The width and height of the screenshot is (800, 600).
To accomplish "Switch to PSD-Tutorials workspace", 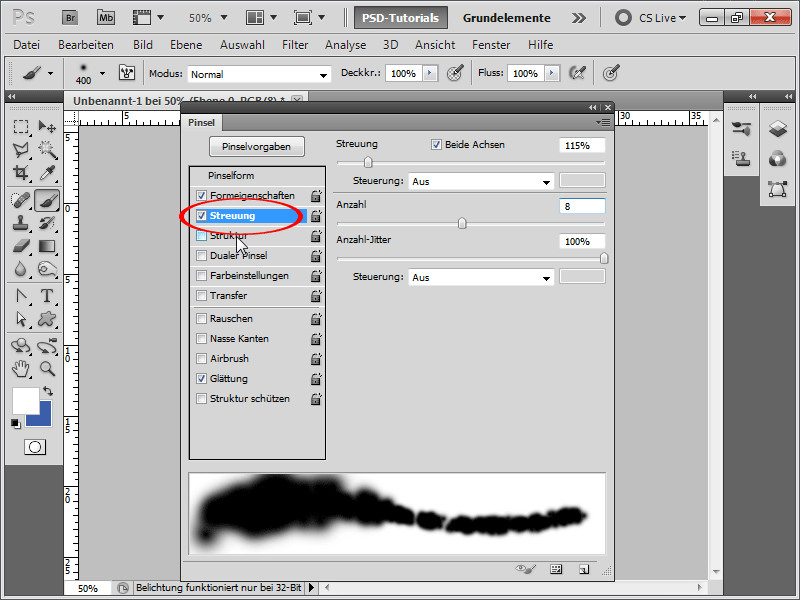I will [x=401, y=18].
